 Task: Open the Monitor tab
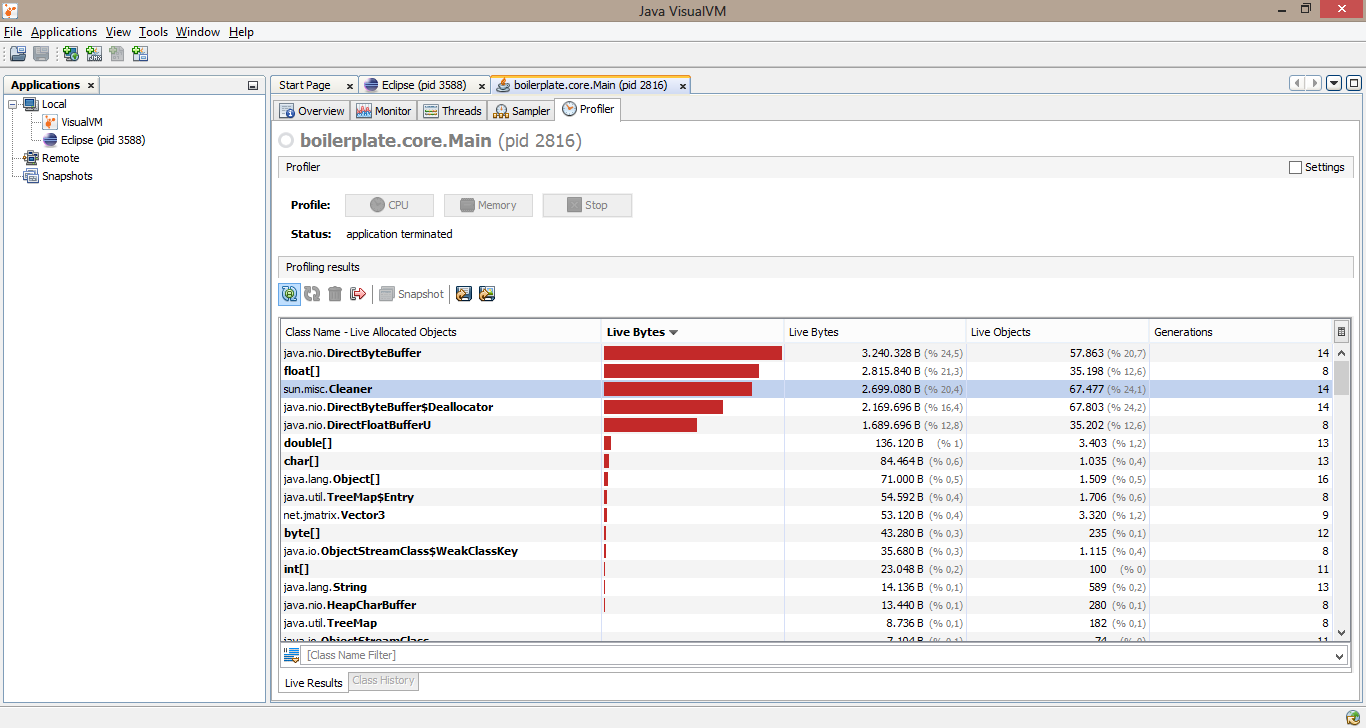pos(383,111)
